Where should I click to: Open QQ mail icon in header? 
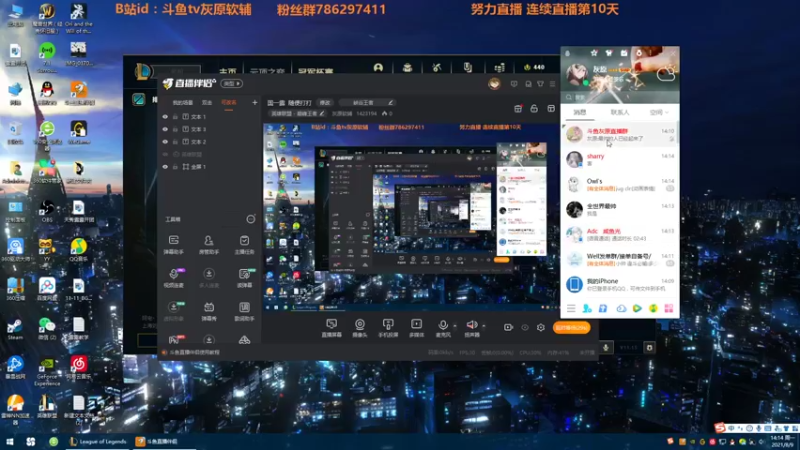click(624, 53)
